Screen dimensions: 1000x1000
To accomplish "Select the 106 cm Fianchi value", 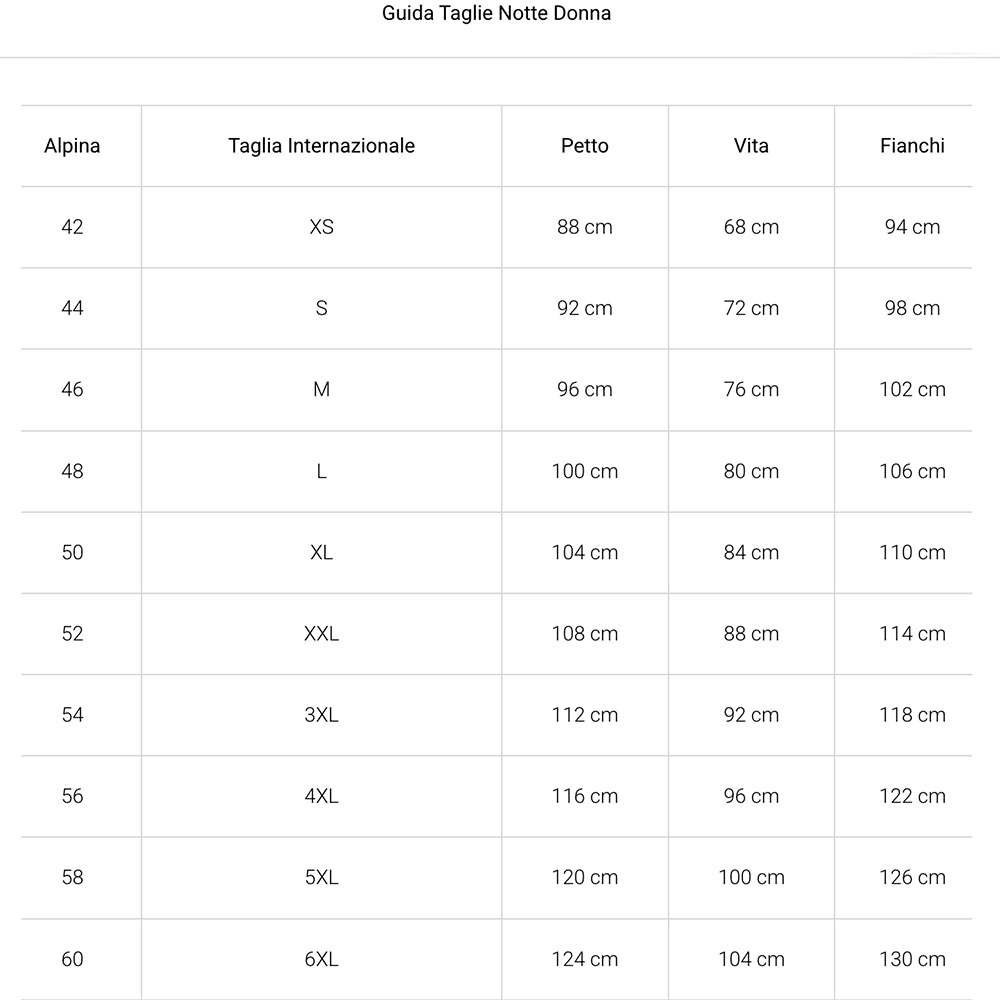I will tap(912, 471).
